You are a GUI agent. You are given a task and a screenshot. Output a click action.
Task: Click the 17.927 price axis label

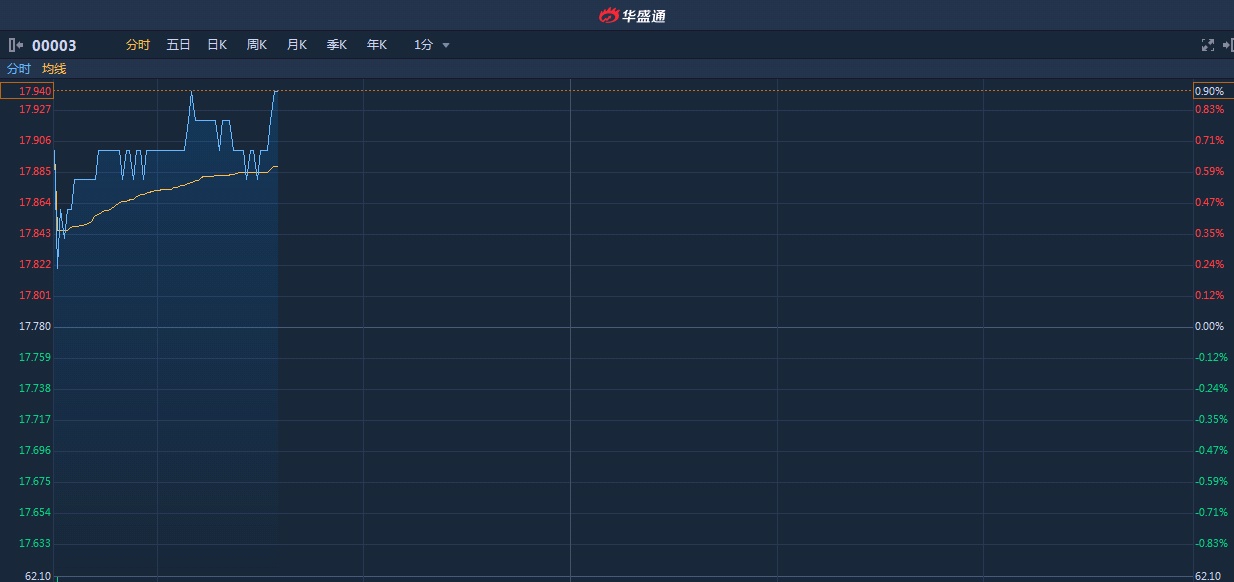35,109
